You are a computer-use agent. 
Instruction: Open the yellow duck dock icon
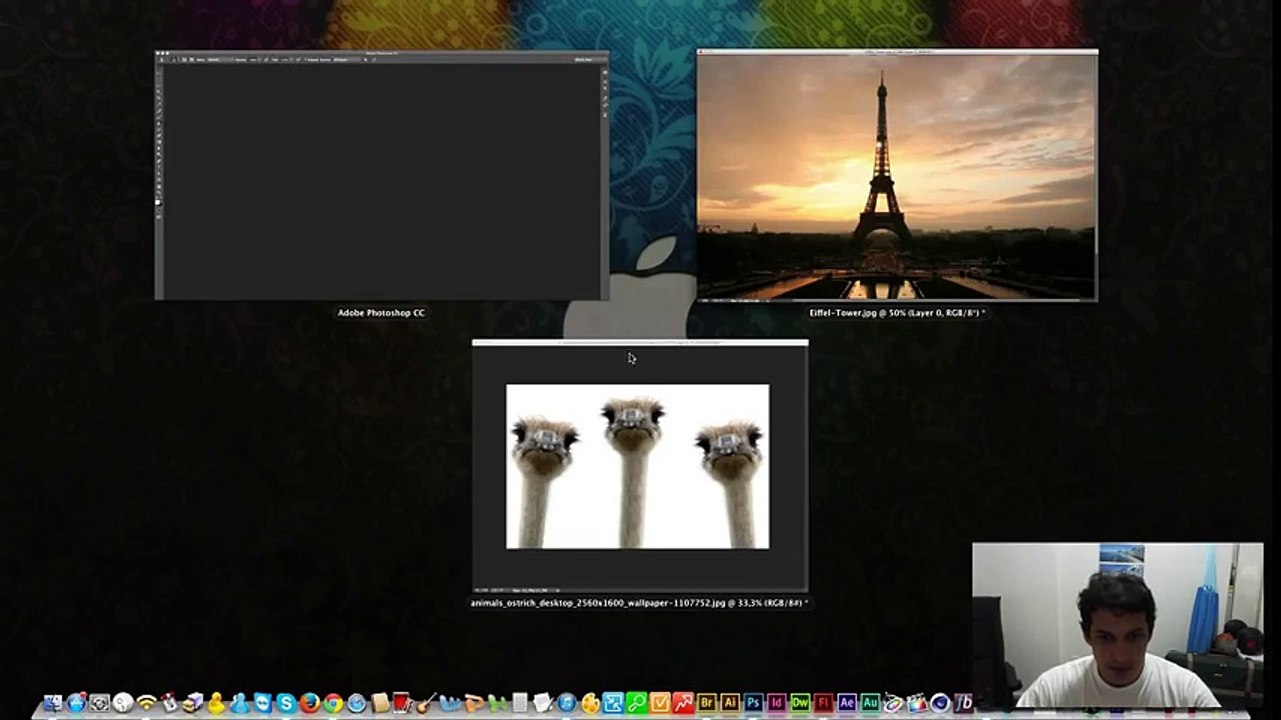pos(216,703)
